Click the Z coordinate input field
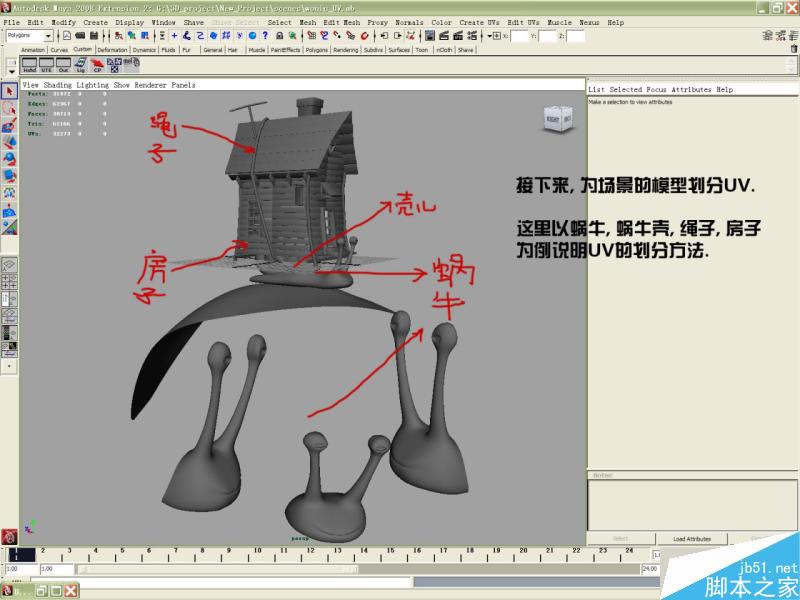Viewport: 800px width, 600px height. click(x=575, y=36)
